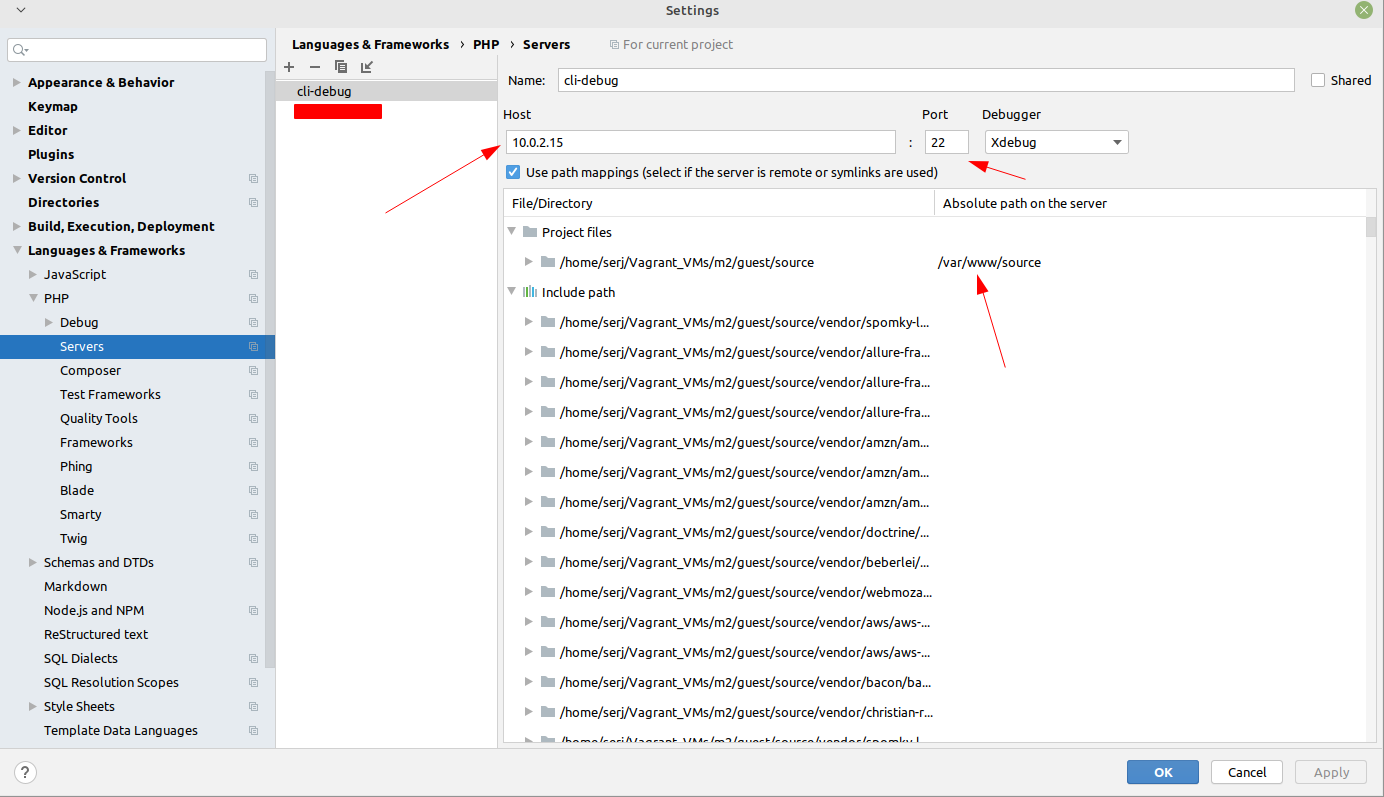Expand the vendor/doctrine include path row

coord(529,532)
